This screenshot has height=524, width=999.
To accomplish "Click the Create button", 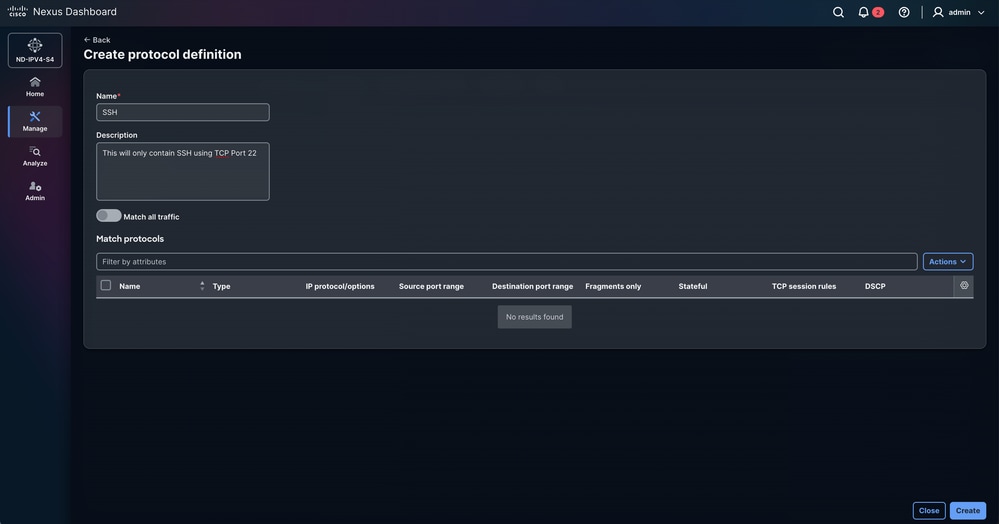I will click(967, 511).
